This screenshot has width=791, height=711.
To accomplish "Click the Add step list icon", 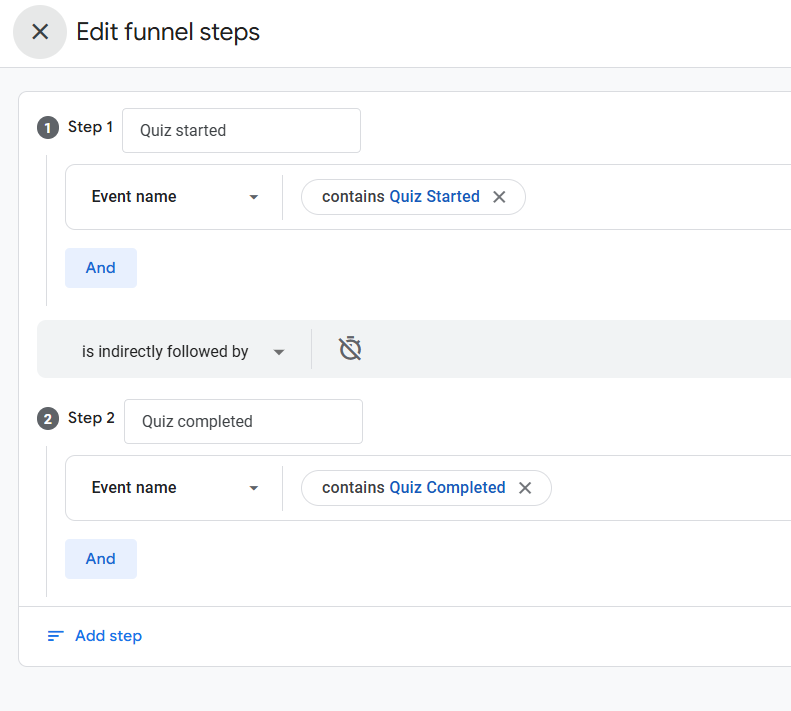I will coord(56,636).
